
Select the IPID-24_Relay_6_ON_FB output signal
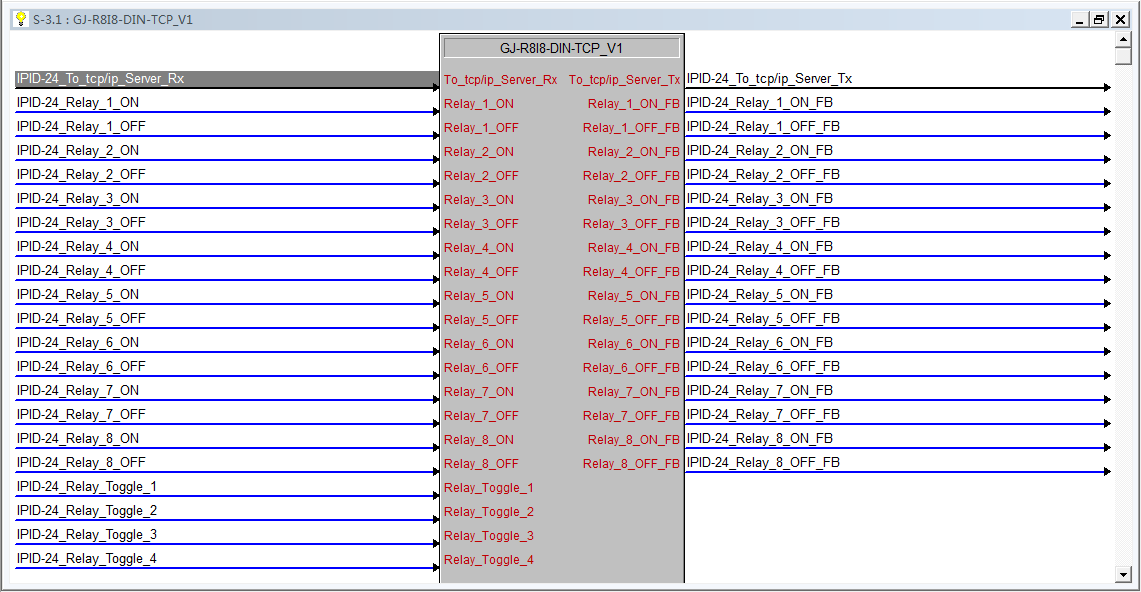pyautogui.click(x=897, y=343)
